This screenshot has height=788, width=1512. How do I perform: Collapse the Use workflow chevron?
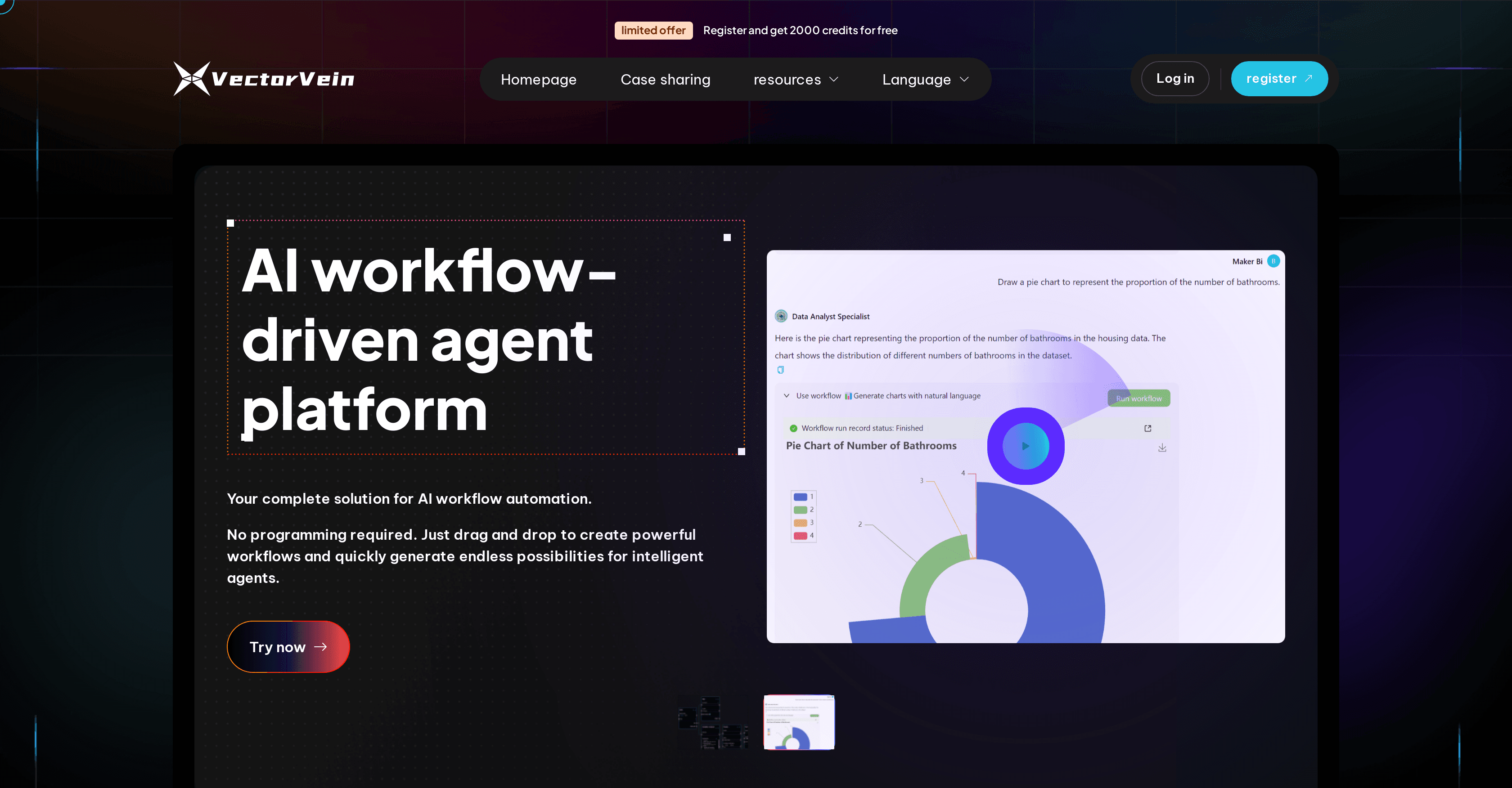(x=787, y=395)
